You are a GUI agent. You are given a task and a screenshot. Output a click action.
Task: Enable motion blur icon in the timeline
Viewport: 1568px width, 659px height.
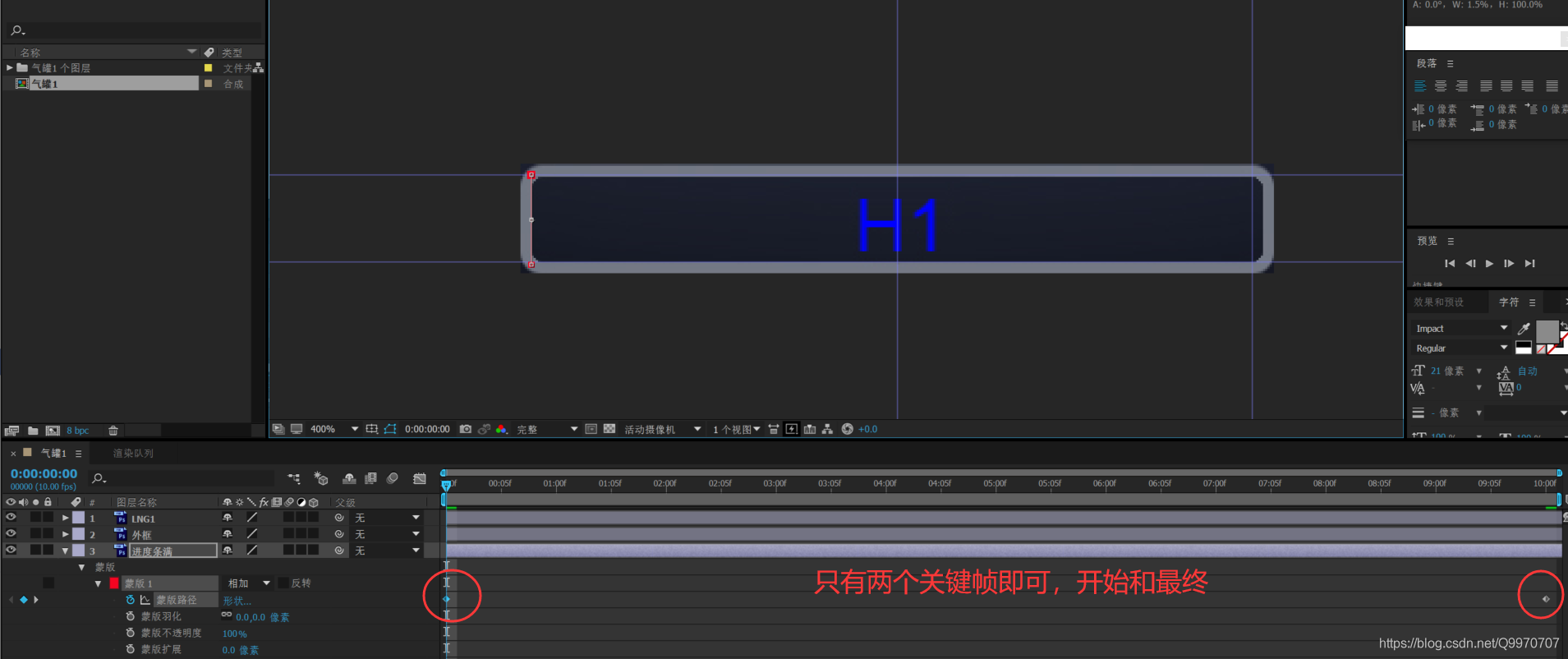click(393, 478)
